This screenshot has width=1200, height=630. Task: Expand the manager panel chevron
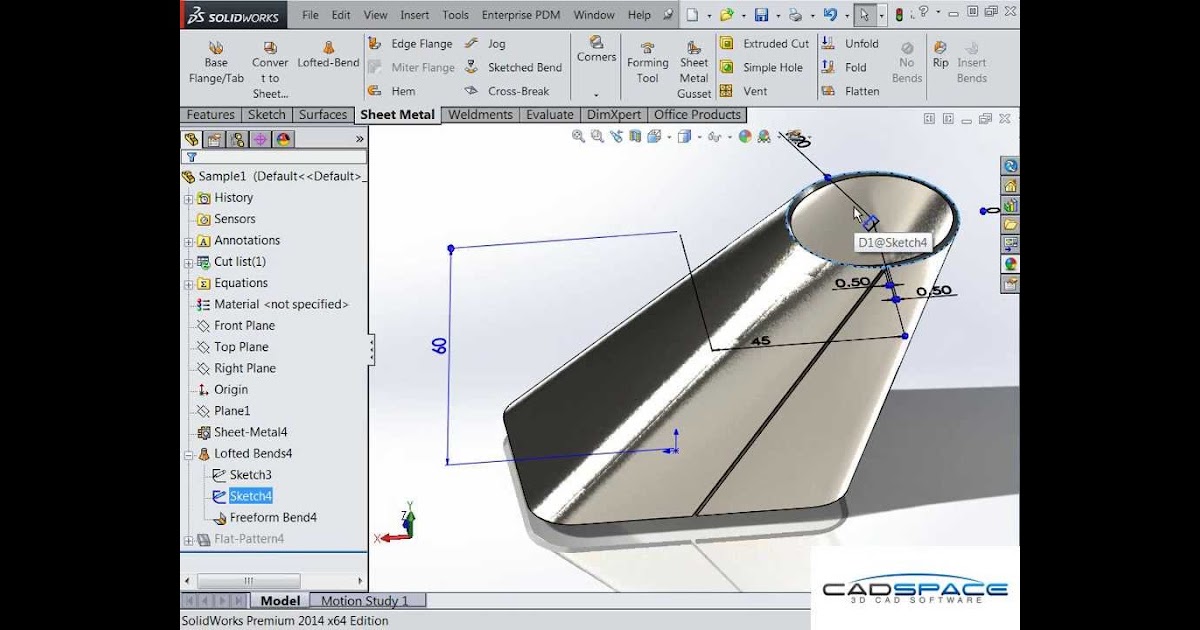[359, 140]
